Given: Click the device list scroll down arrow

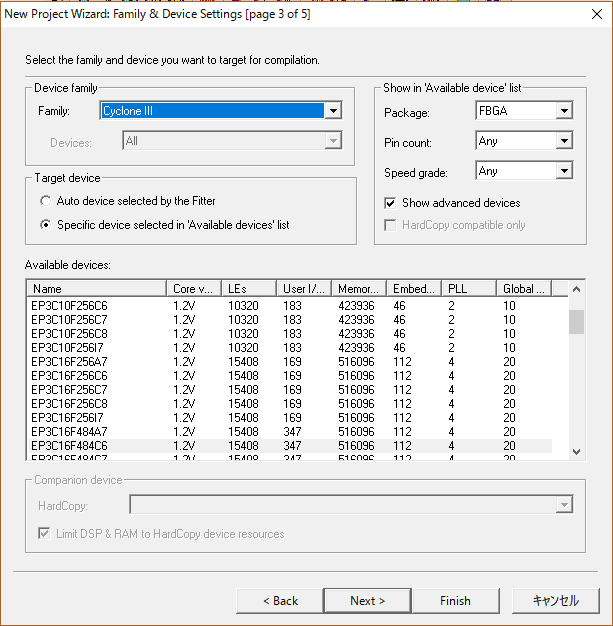Looking at the screenshot, I should pos(576,452).
